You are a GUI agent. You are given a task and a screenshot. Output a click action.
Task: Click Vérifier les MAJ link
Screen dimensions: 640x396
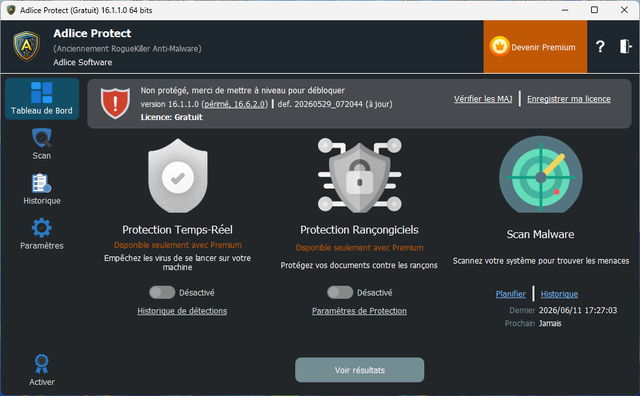pyautogui.click(x=483, y=99)
